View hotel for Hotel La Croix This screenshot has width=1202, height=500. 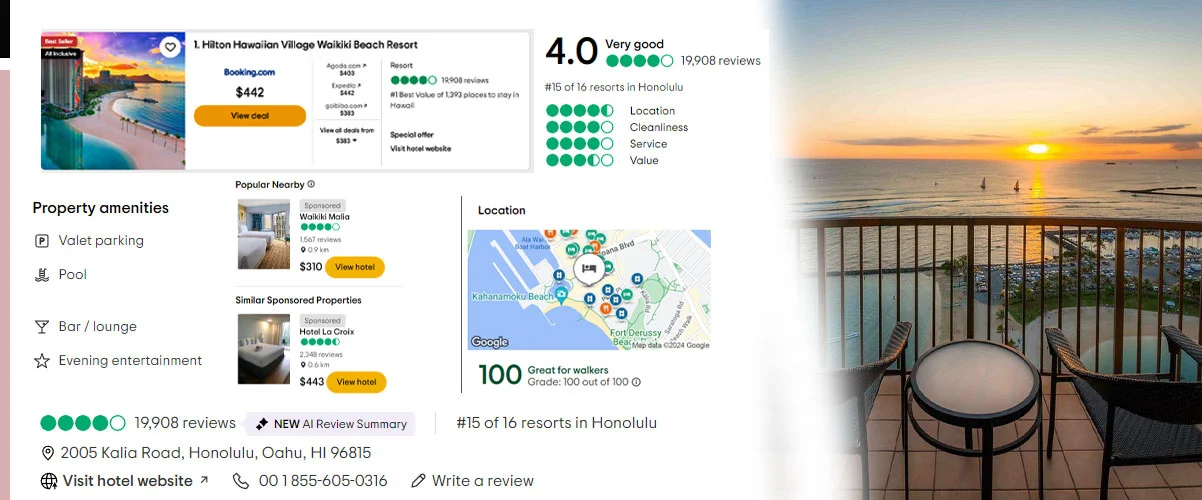(x=356, y=382)
